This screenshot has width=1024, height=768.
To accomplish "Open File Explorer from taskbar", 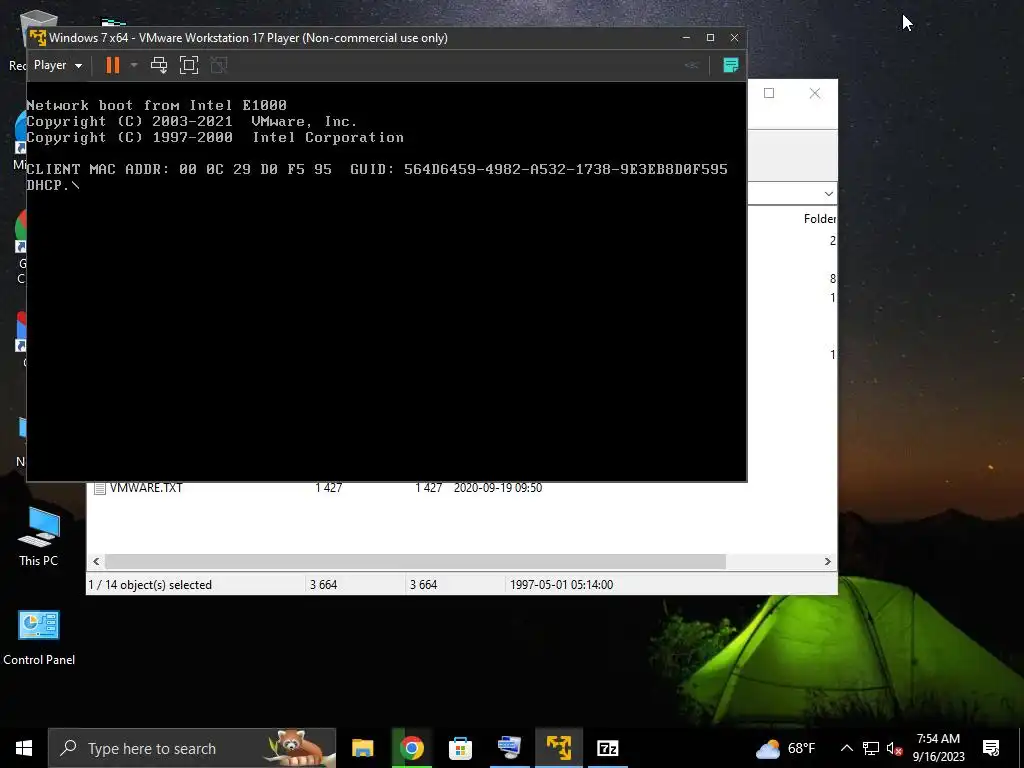I will click(x=362, y=748).
